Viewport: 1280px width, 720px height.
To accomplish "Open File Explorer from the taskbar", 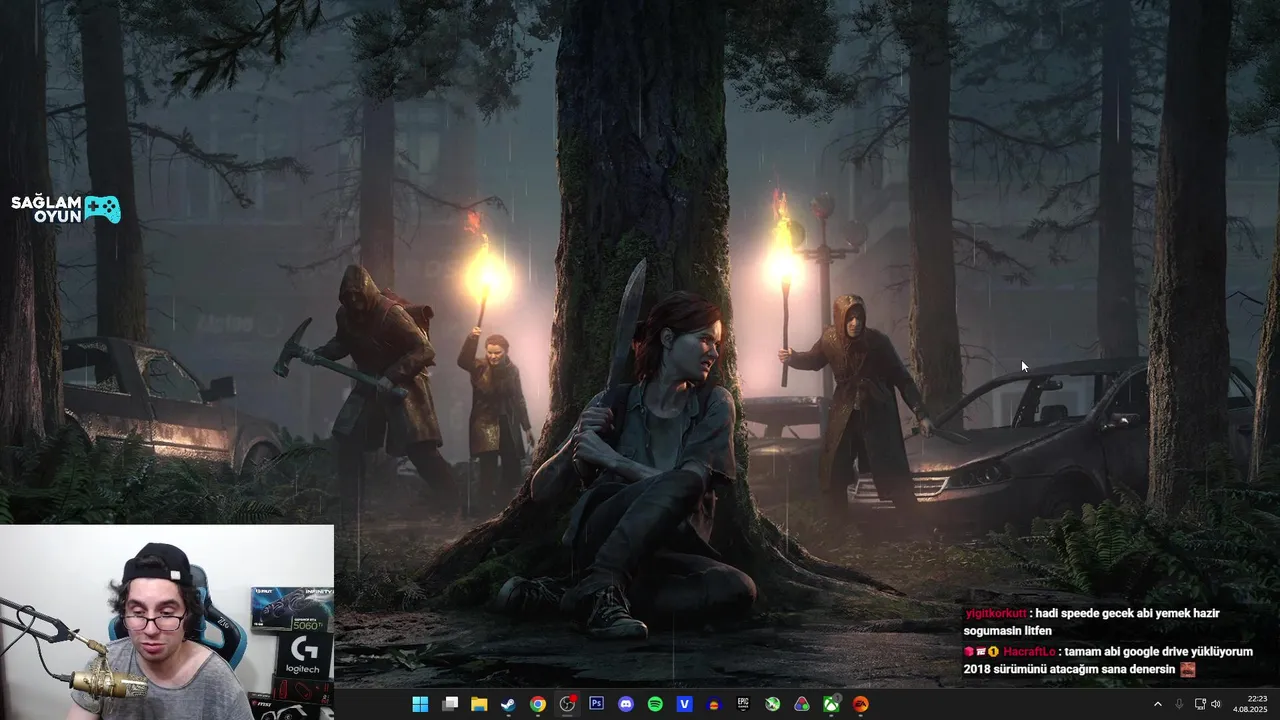I will (x=479, y=704).
